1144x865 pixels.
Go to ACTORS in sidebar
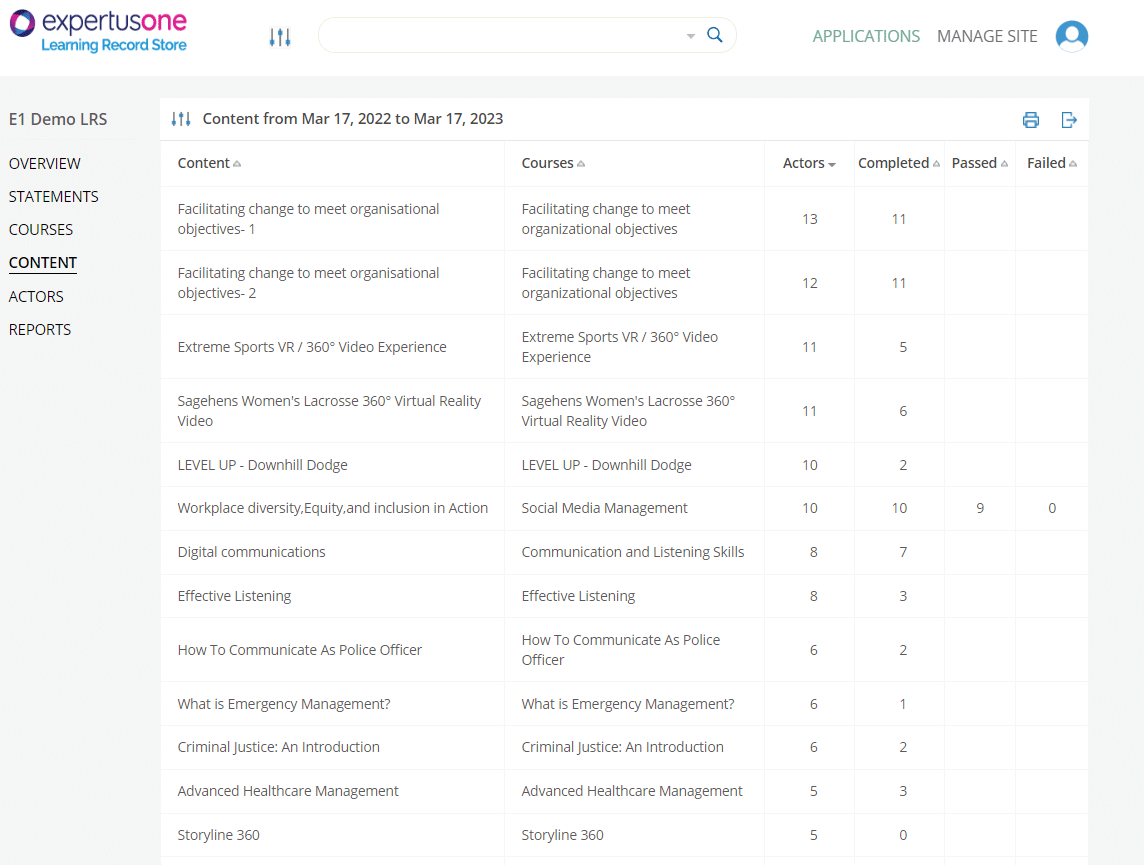point(36,297)
